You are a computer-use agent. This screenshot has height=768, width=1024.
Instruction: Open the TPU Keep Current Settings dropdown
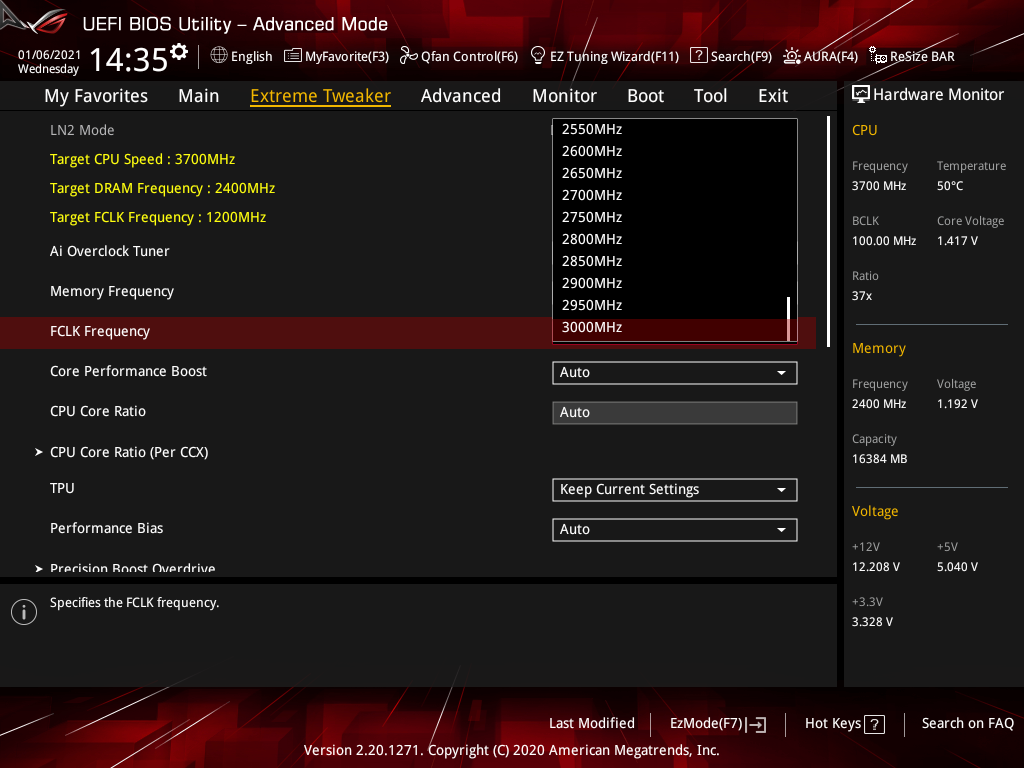click(x=675, y=490)
